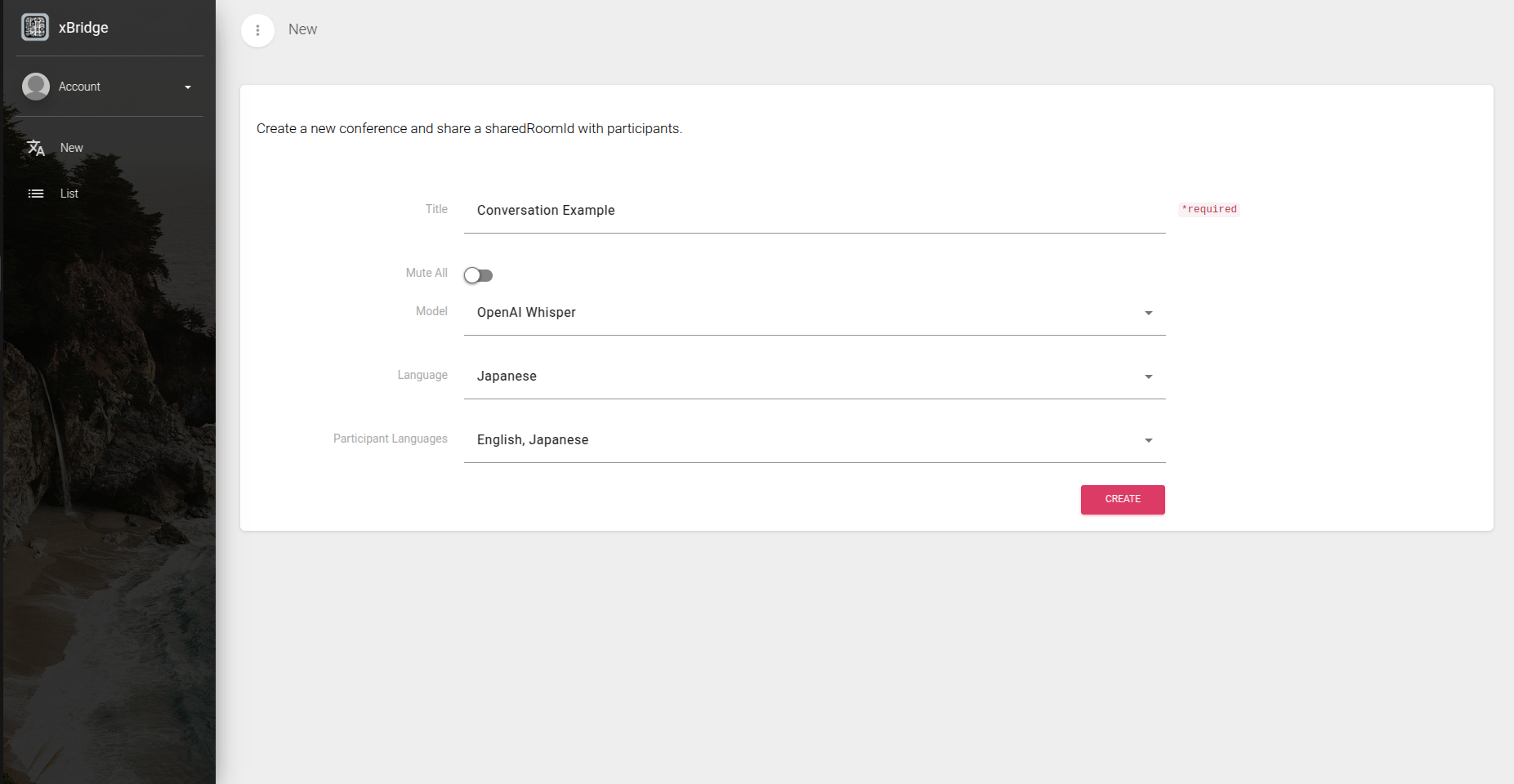
Task: Click the xBridge brand name link
Action: 83,28
